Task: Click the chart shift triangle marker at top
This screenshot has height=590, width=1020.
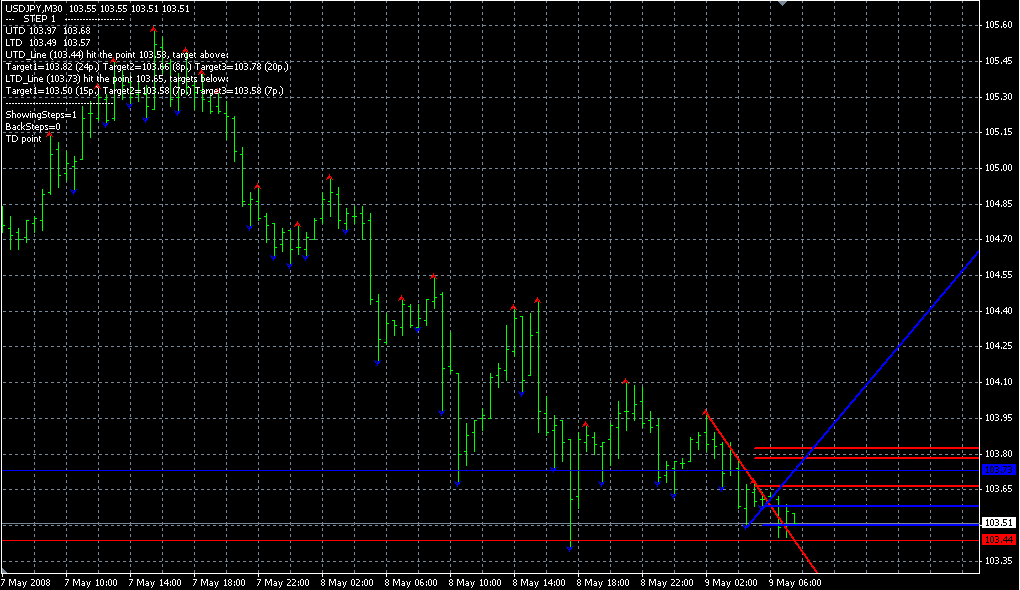Action: click(783, 3)
